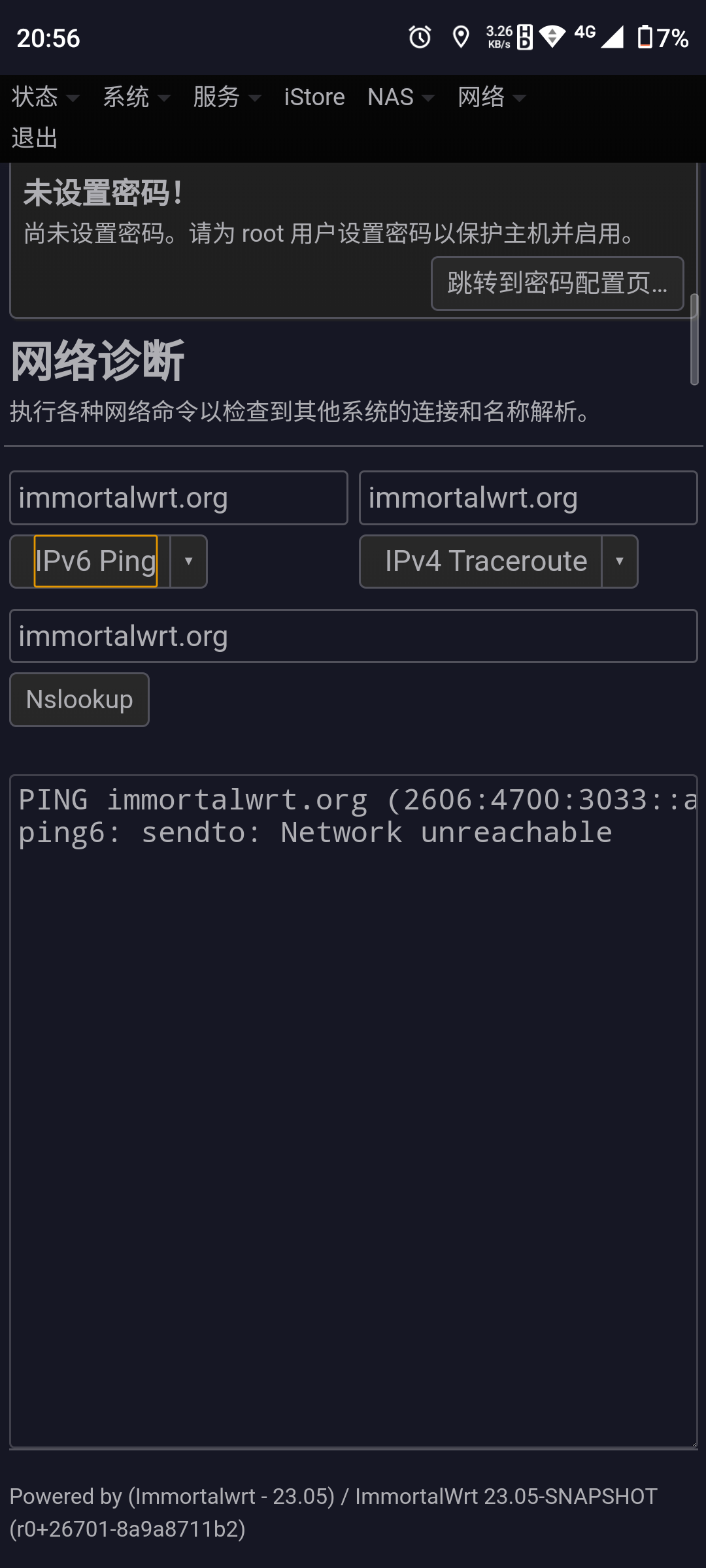Click the nslookup hostname input field
The height and width of the screenshot is (1568, 706).
coord(353,635)
